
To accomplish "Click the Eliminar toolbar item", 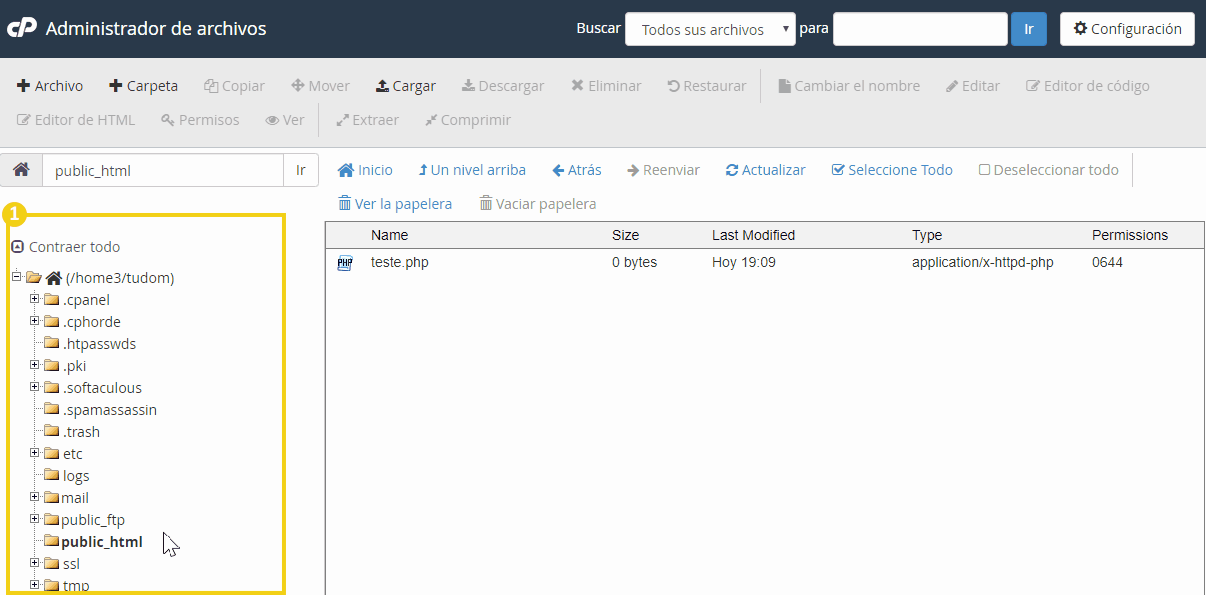I will [x=606, y=86].
